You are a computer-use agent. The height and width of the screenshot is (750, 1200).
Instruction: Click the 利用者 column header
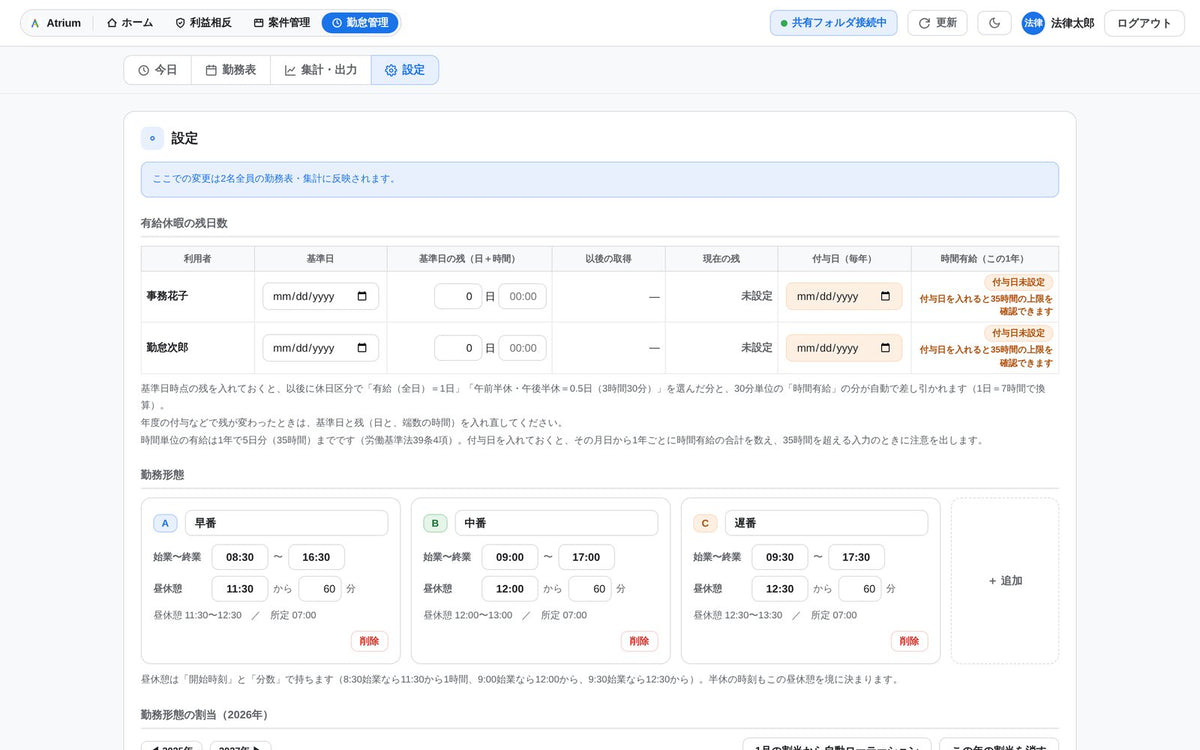(x=198, y=259)
